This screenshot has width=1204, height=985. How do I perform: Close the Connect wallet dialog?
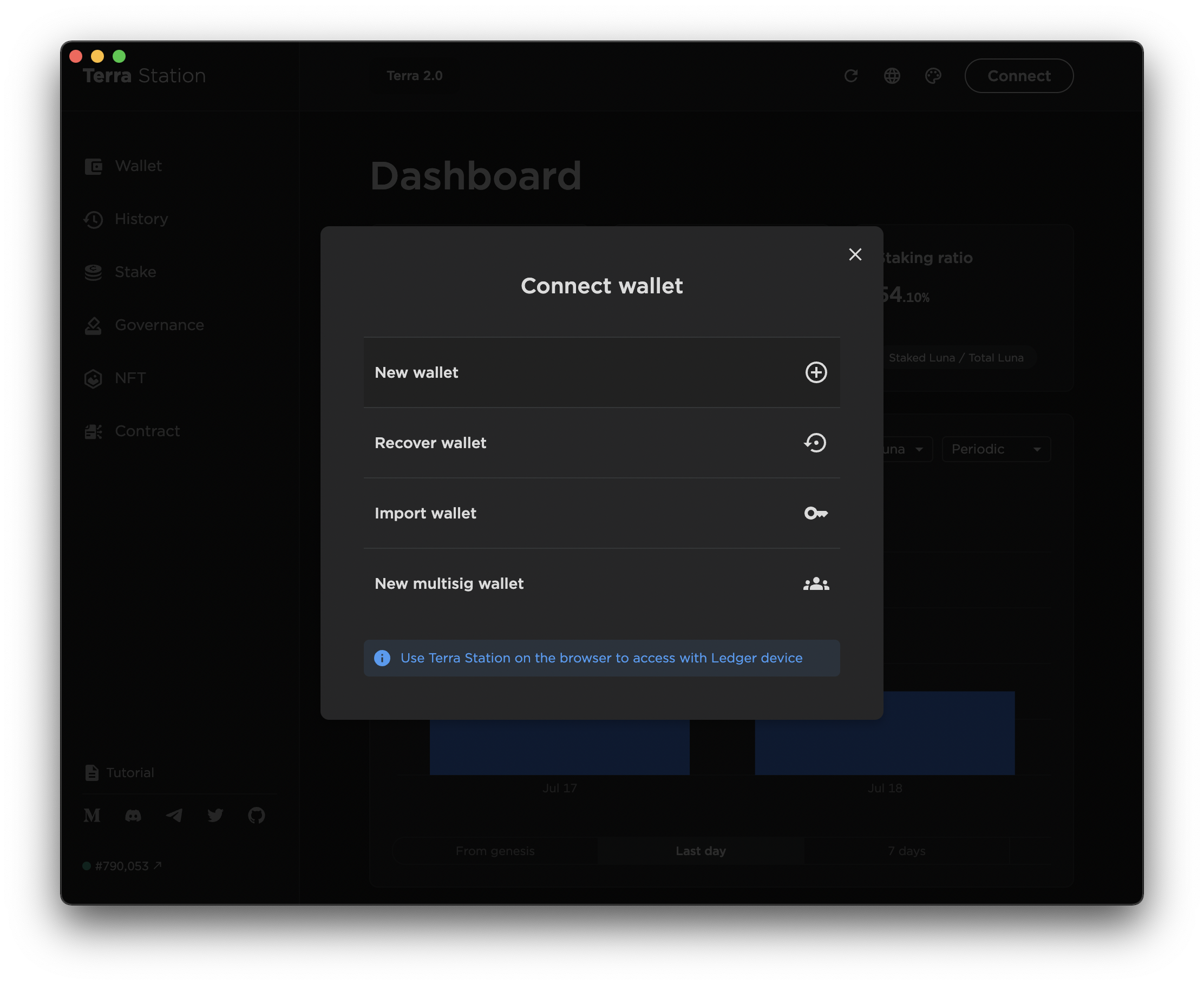coord(855,254)
